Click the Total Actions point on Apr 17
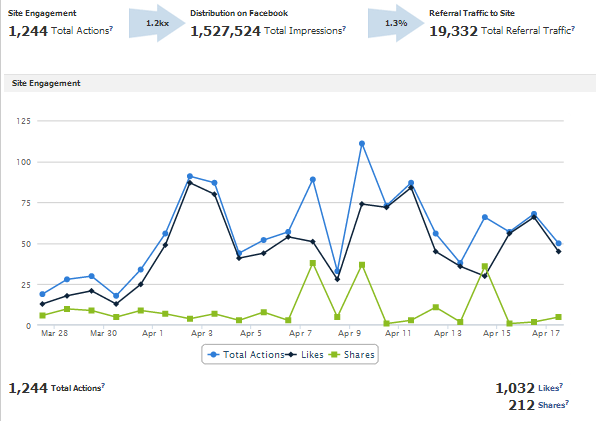This screenshot has width=600, height=421. click(559, 243)
